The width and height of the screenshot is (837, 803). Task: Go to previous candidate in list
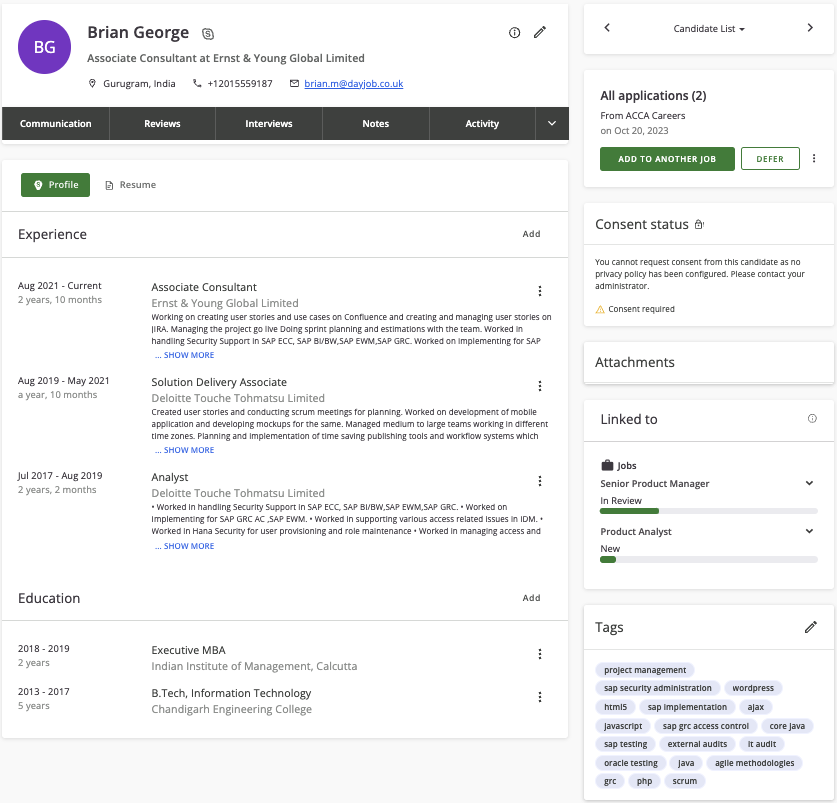click(607, 28)
